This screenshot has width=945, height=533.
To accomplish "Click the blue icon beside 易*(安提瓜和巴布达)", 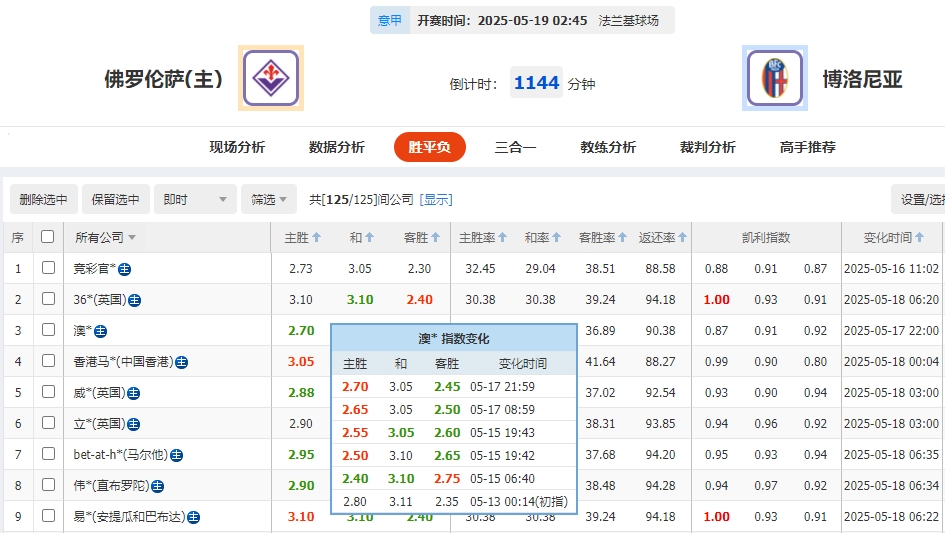I will pos(194,517).
